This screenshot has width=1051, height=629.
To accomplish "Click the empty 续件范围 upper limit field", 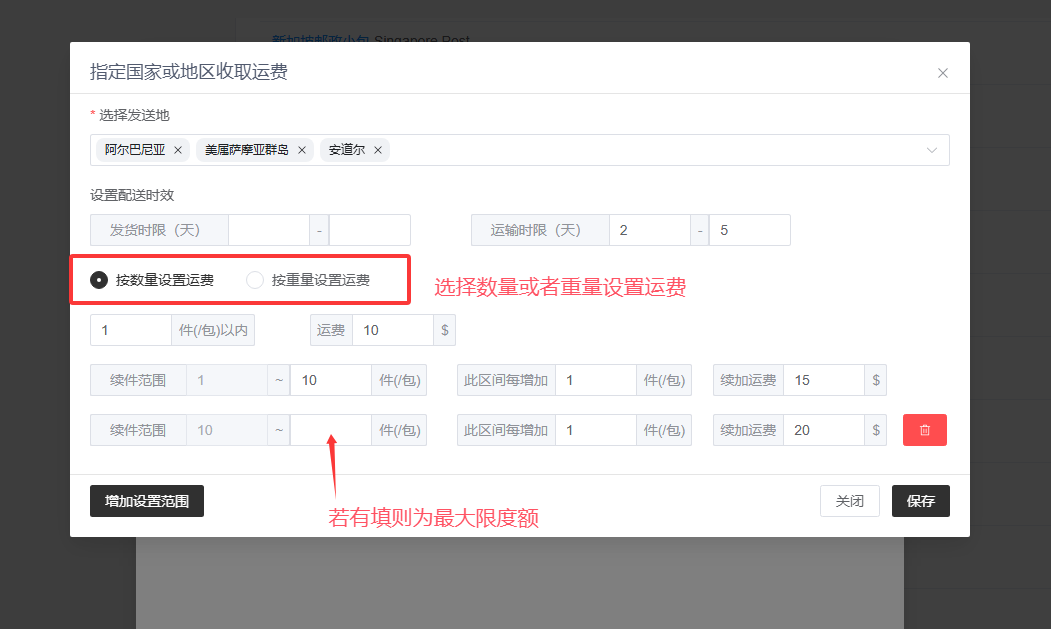I will (331, 430).
